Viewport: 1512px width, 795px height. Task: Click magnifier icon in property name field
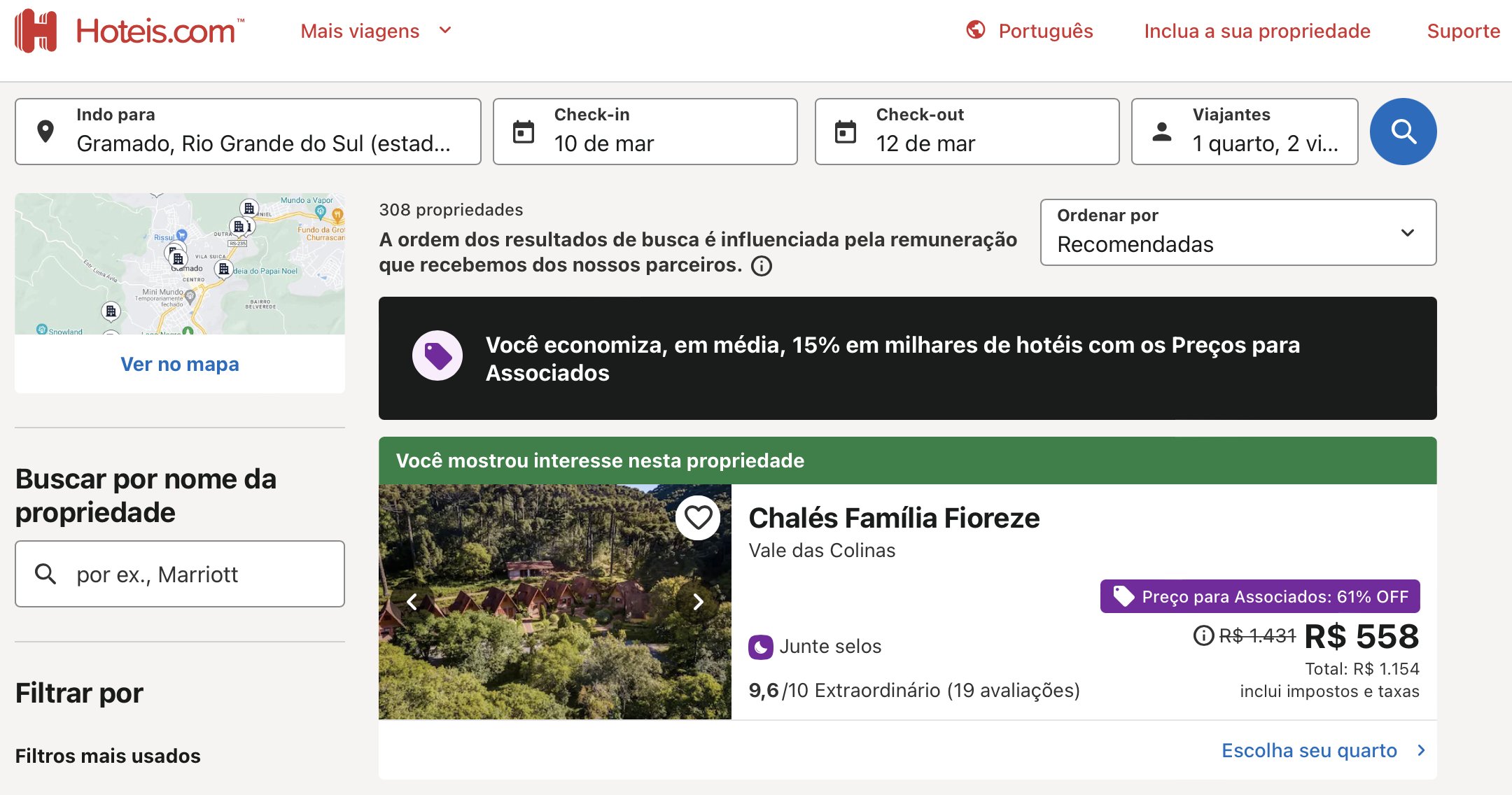(45, 574)
